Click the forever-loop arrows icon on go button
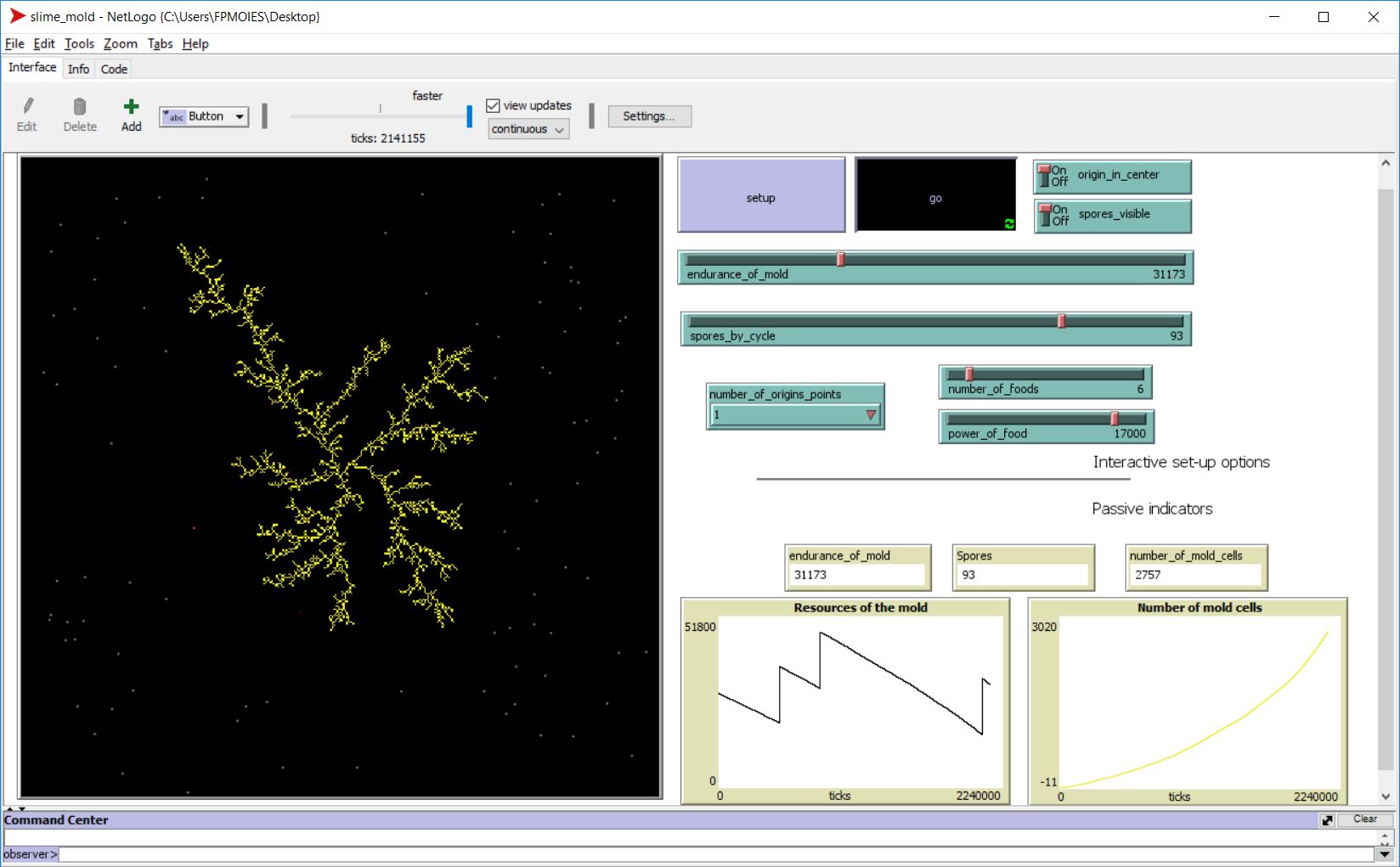1400x867 pixels. point(1008,223)
